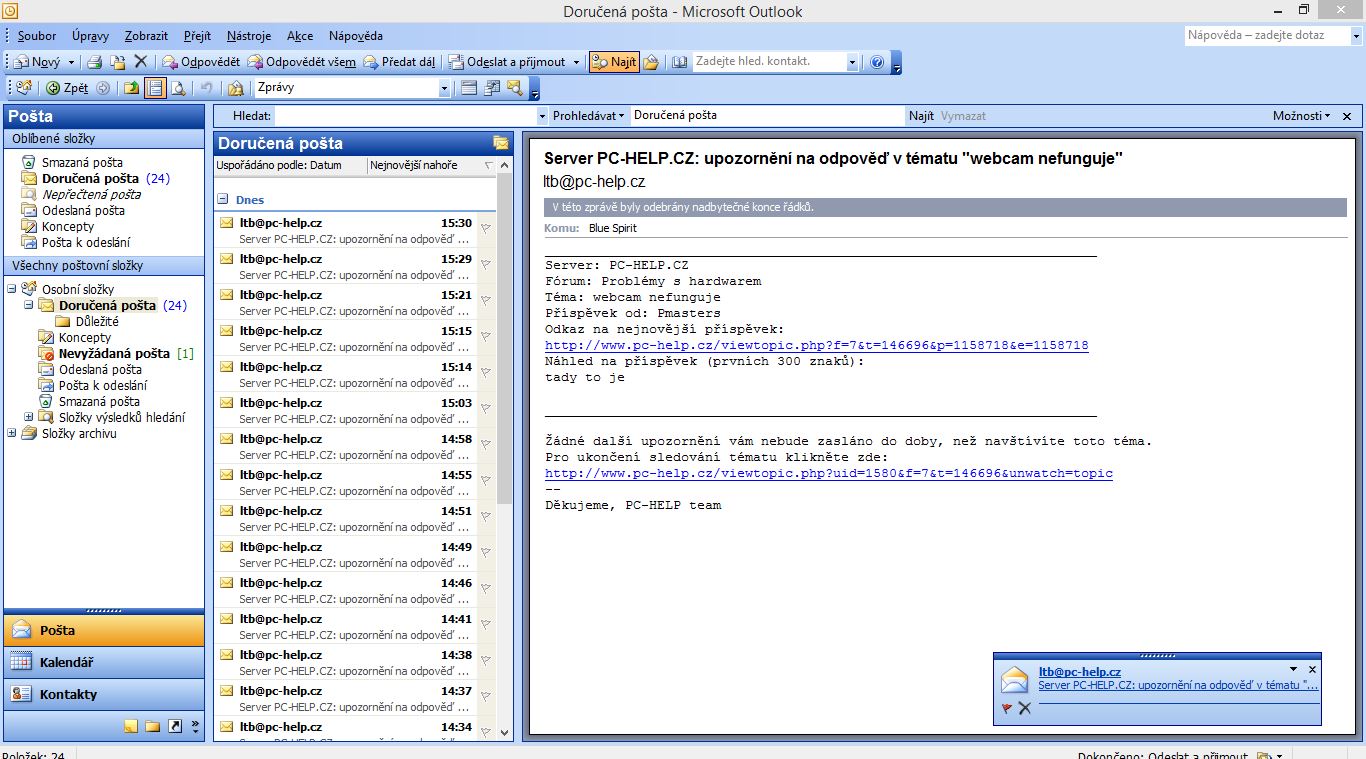
Task: Click the Předat dál forward button
Action: tap(399, 62)
